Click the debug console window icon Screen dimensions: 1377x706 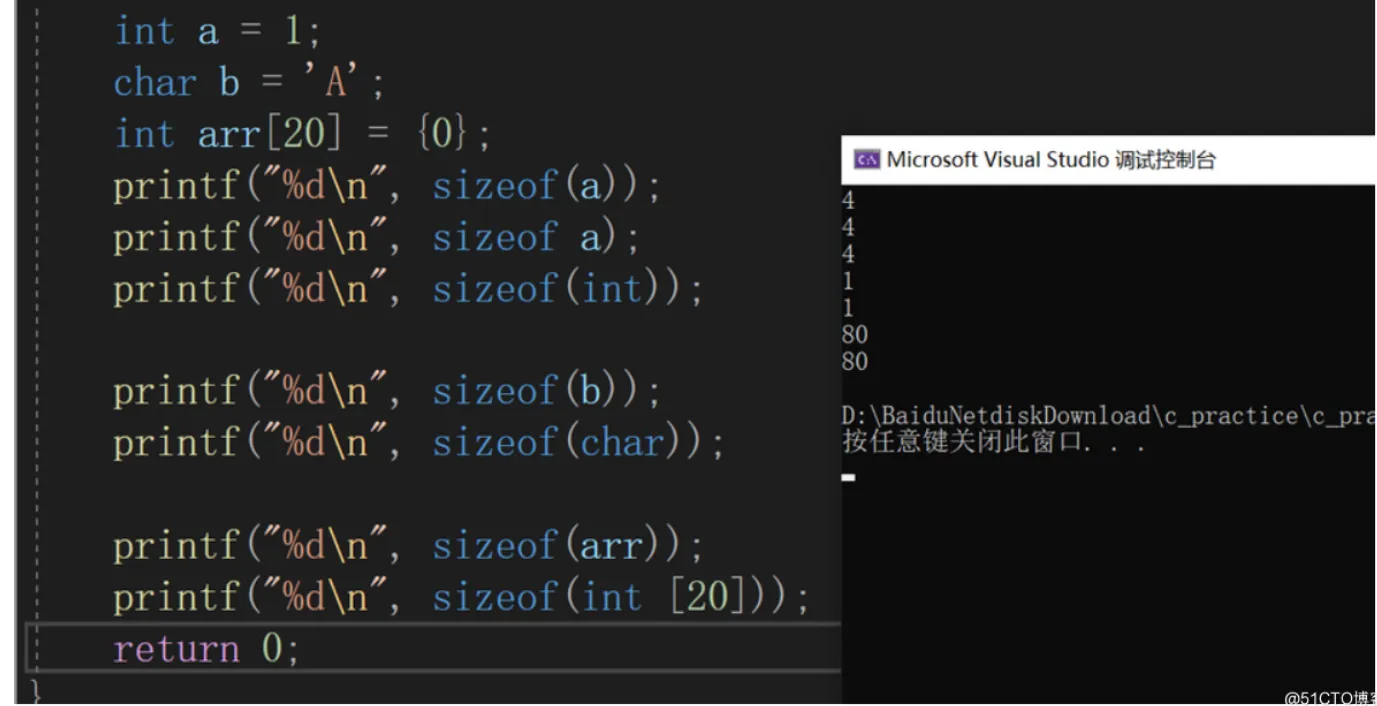coord(866,160)
